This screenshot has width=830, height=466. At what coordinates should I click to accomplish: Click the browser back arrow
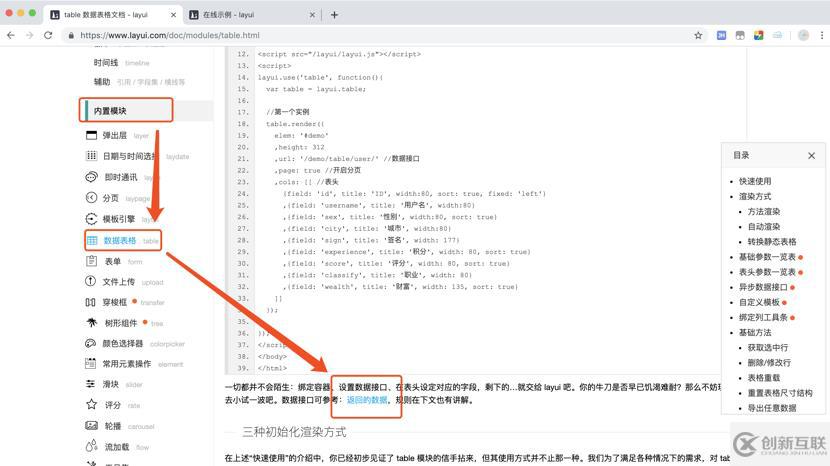[x=11, y=35]
